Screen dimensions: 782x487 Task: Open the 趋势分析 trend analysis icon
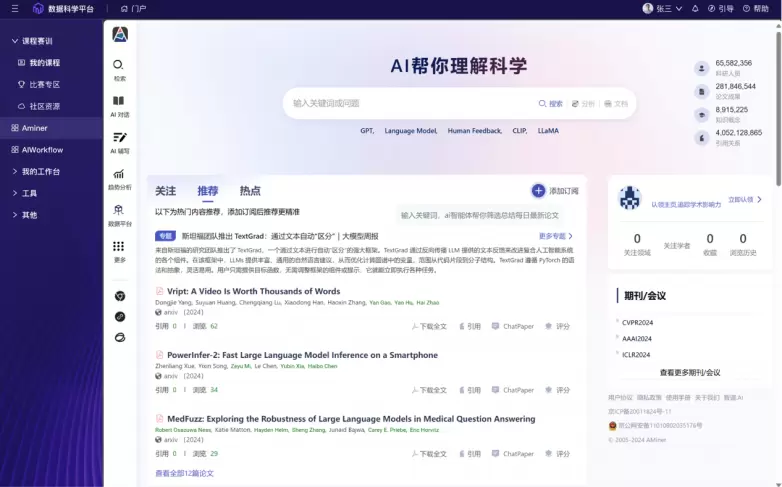pos(119,174)
